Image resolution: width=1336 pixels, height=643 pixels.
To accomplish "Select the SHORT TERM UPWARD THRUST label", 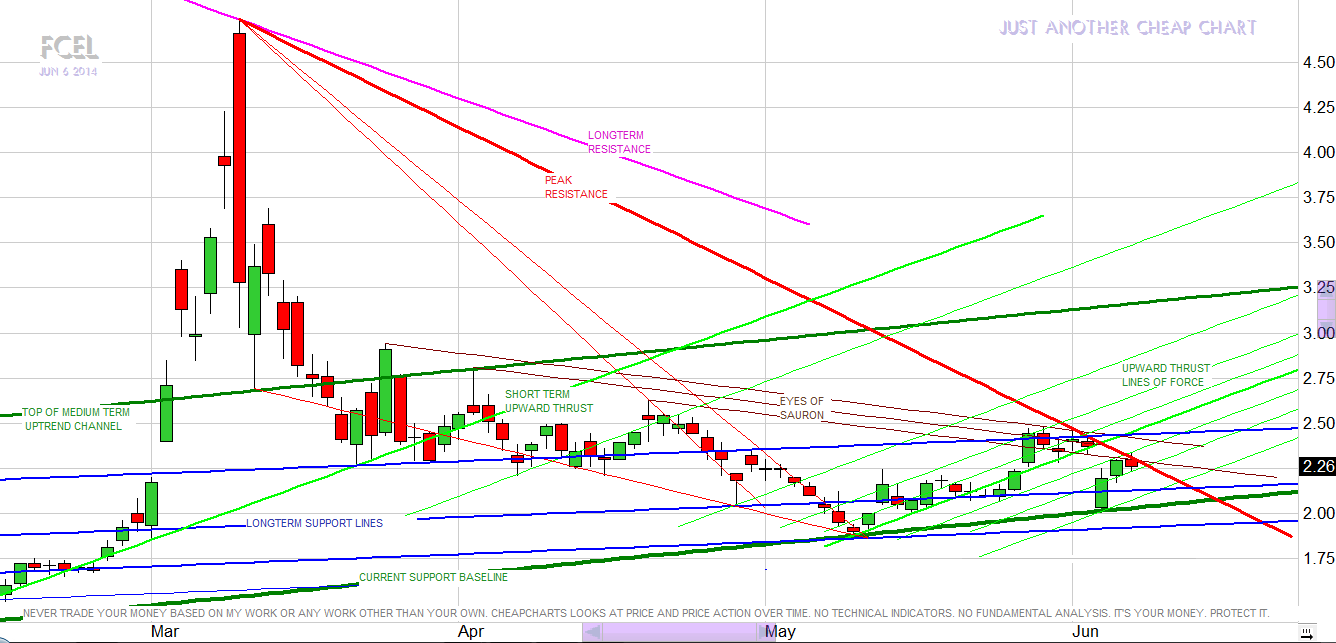I will click(x=548, y=401).
